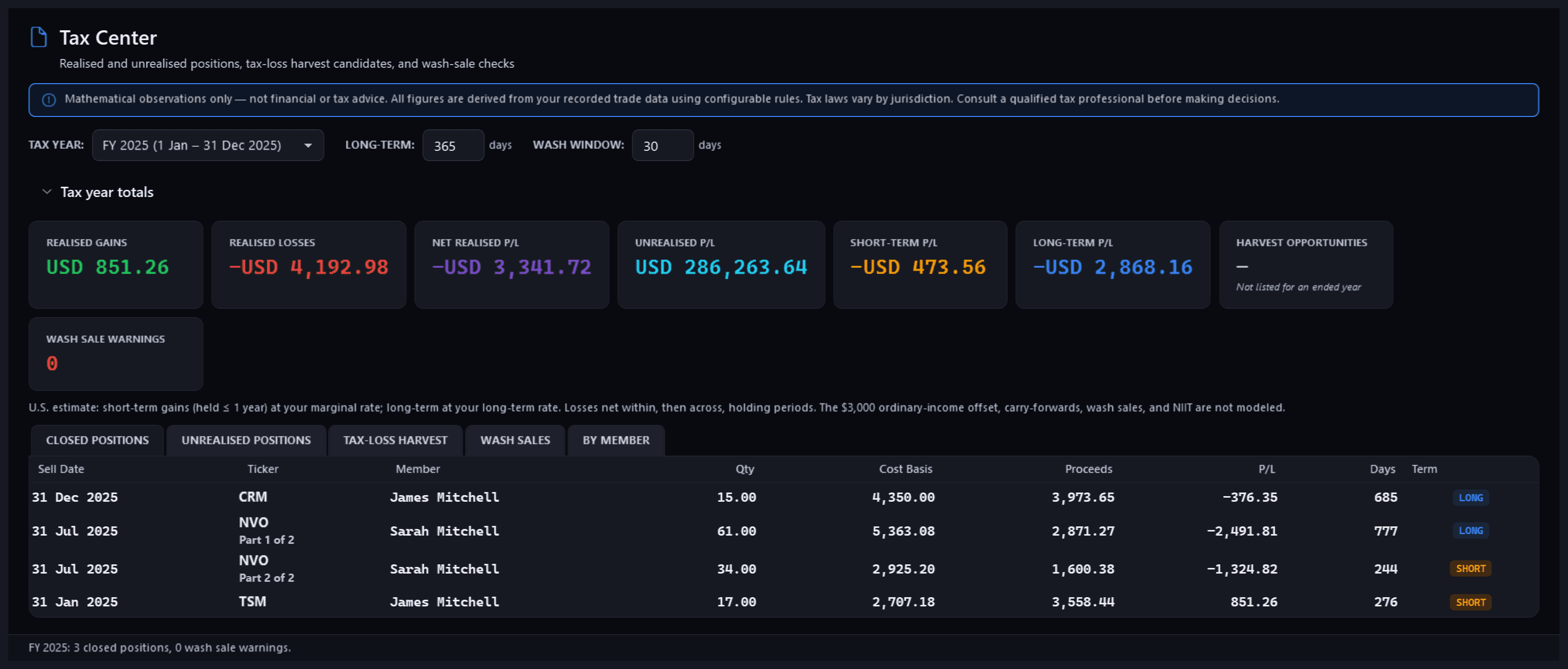Open the Tax Year dropdown
This screenshot has width=1568, height=669.
[x=208, y=146]
